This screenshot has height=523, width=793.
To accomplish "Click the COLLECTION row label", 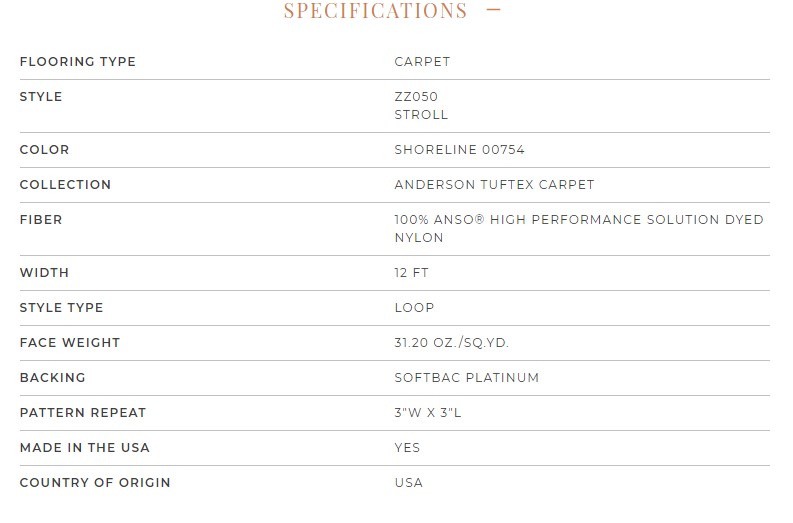I will coord(65,185).
